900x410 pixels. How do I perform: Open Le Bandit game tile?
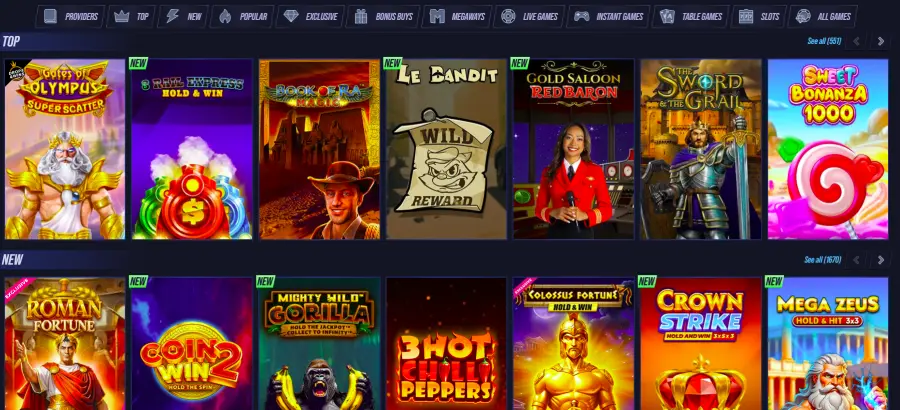(446, 149)
